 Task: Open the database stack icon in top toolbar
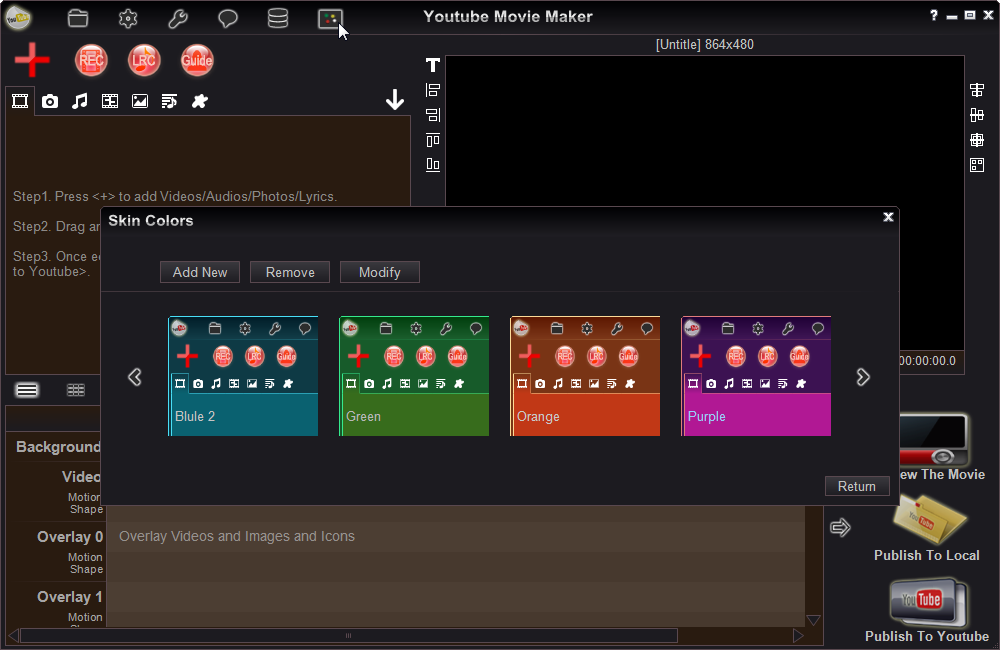coord(277,18)
